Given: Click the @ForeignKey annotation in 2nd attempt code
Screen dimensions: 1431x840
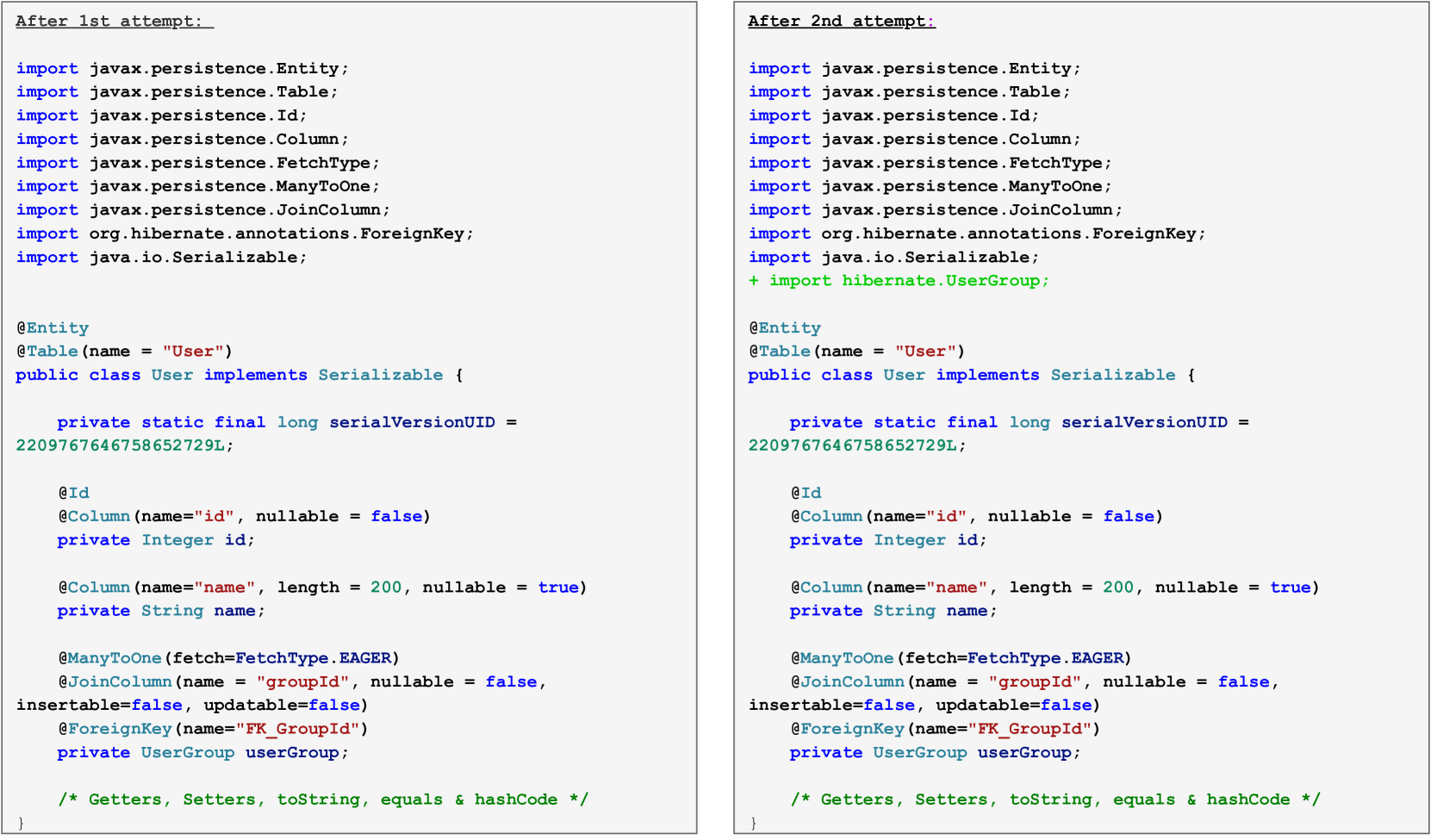Looking at the screenshot, I should pos(946,729).
